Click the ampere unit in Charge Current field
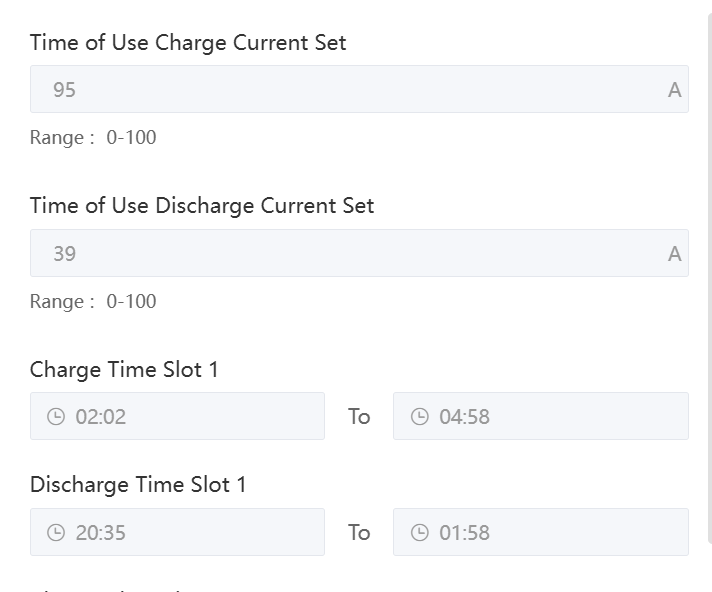Viewport: 712px width, 592px height. [x=675, y=90]
